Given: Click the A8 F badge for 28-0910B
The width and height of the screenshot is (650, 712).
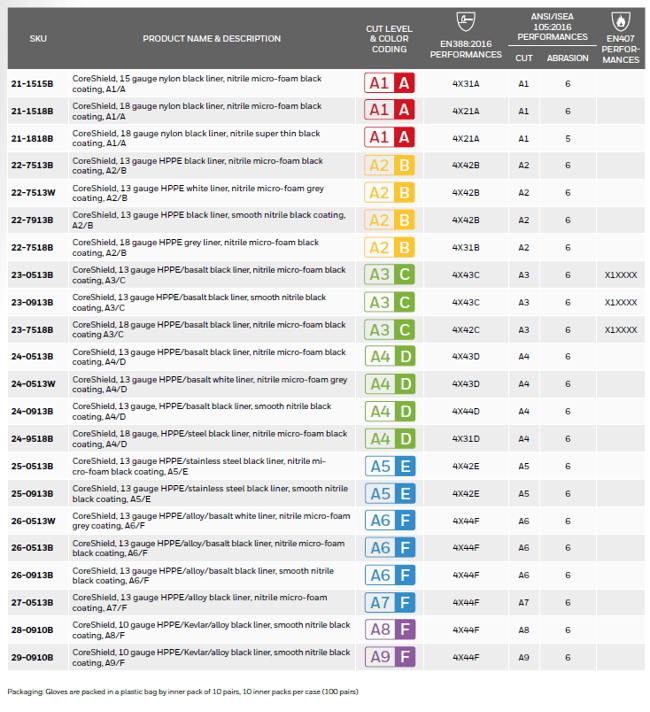Looking at the screenshot, I should tap(390, 629).
